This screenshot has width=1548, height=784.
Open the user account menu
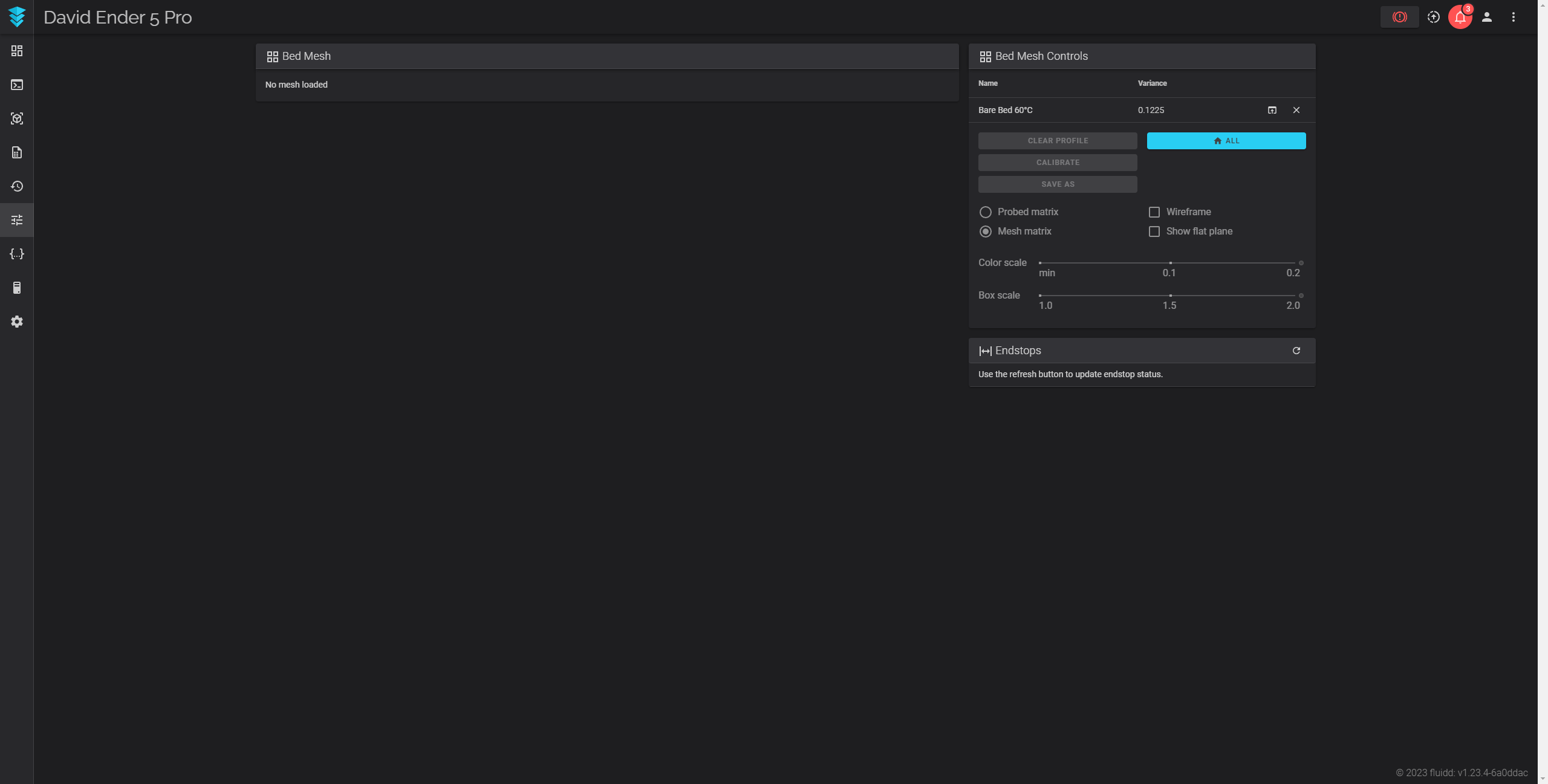point(1486,17)
